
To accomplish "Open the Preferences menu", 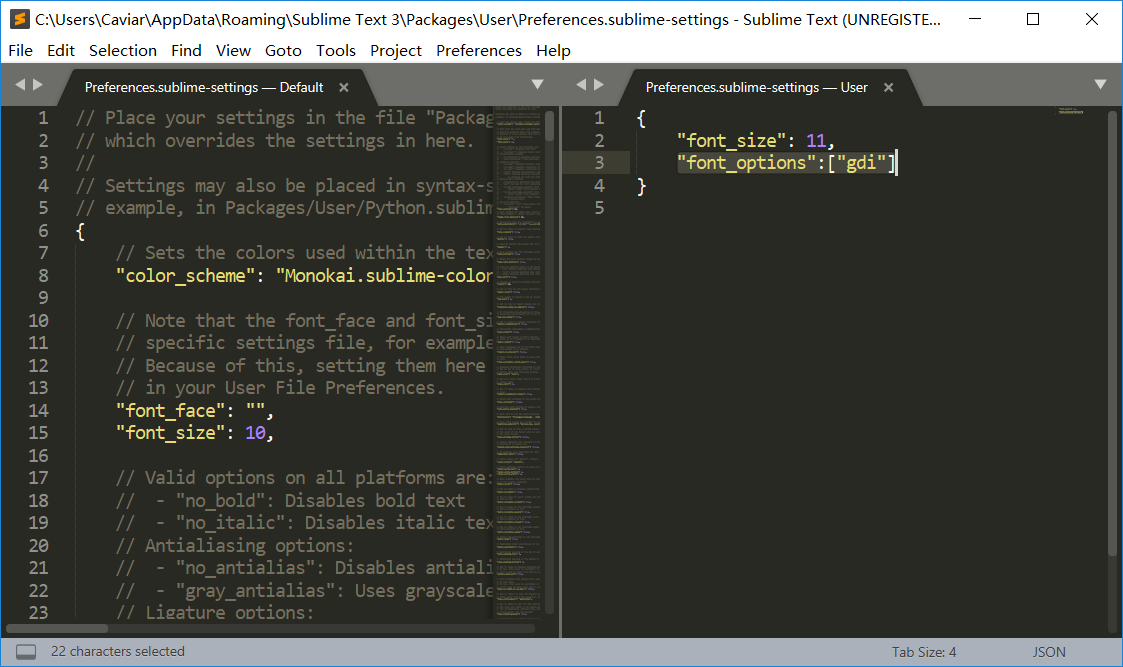I will click(x=478, y=51).
